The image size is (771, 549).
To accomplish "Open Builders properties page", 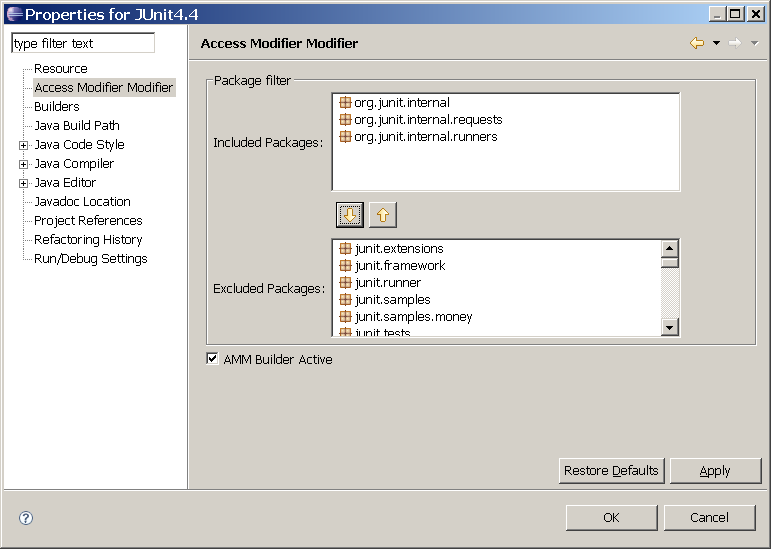I will tap(57, 106).
